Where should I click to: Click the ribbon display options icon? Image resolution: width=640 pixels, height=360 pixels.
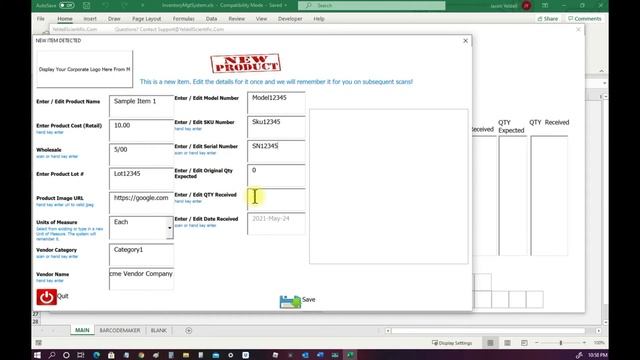pos(545,5)
